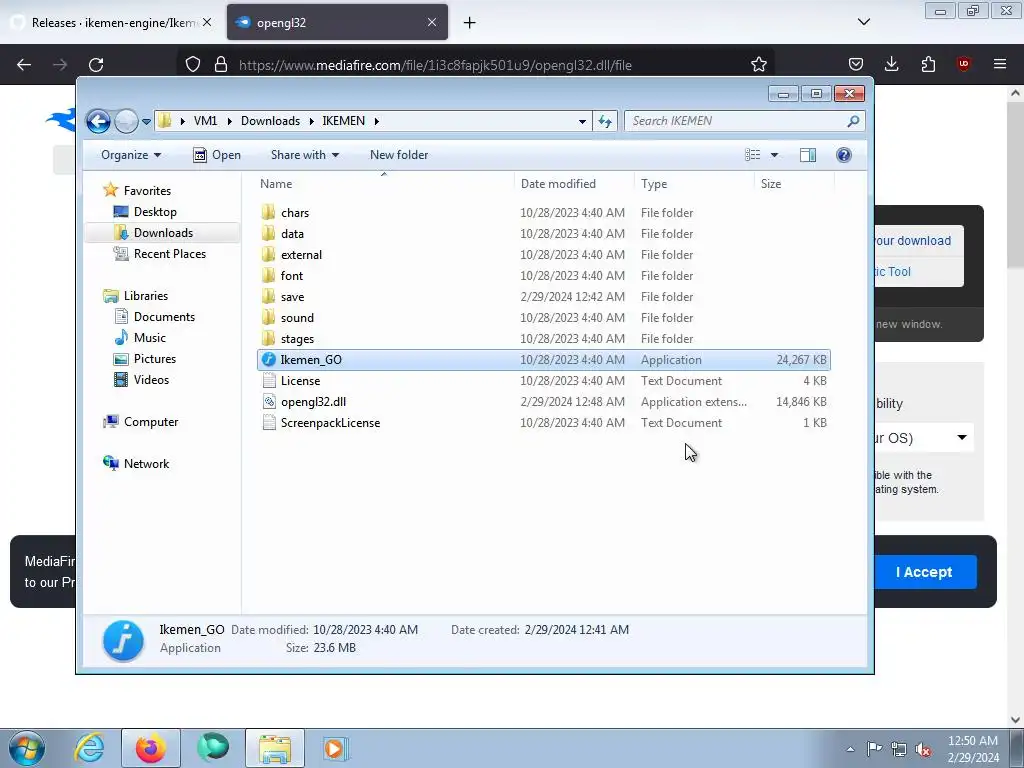Select Libraries in the navigation pane
This screenshot has width=1024, height=768.
pyautogui.click(x=146, y=296)
